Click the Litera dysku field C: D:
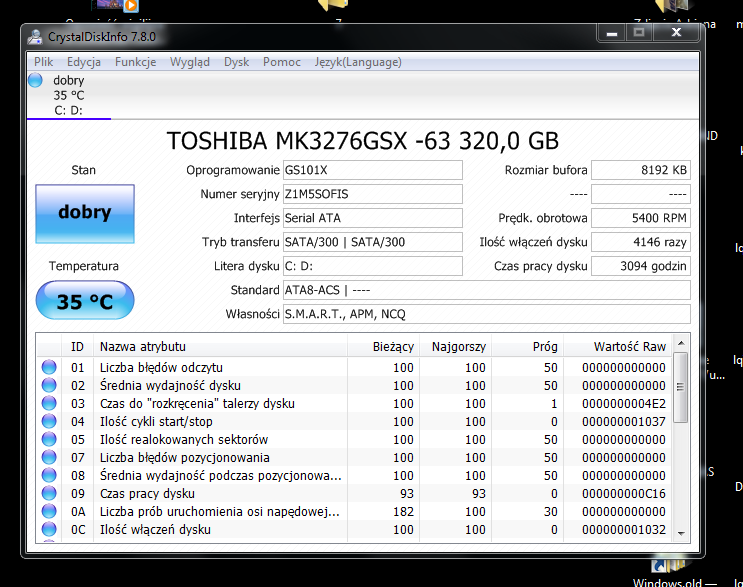 [x=372, y=266]
